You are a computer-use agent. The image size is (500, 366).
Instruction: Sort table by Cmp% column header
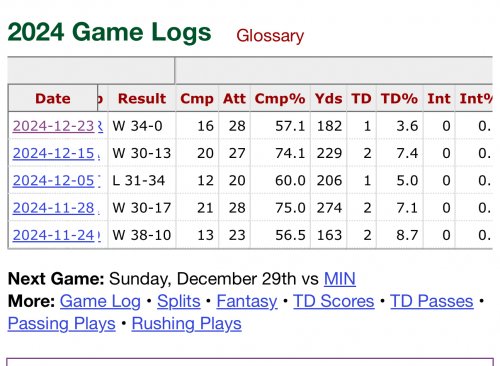click(280, 98)
